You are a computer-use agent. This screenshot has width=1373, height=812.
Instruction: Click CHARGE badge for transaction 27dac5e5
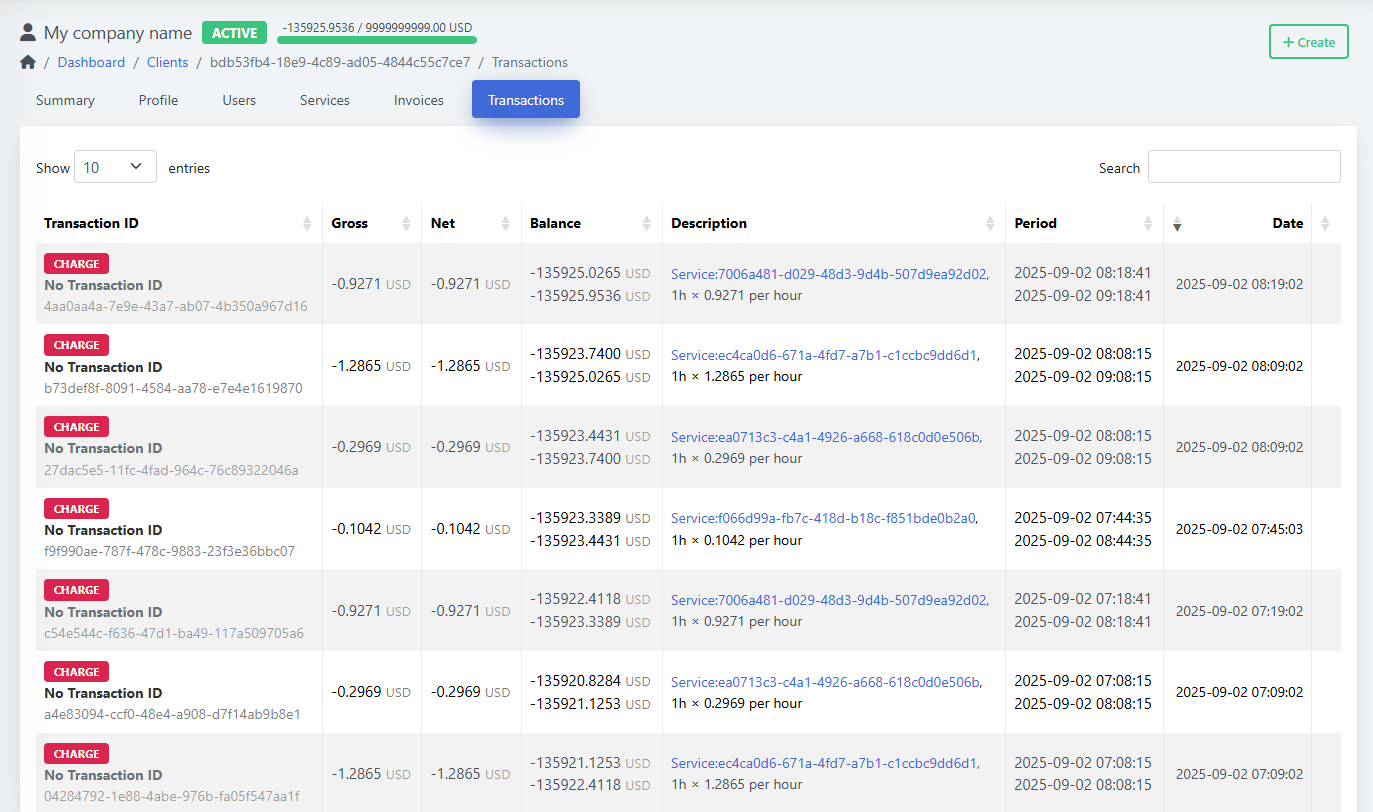click(x=76, y=427)
